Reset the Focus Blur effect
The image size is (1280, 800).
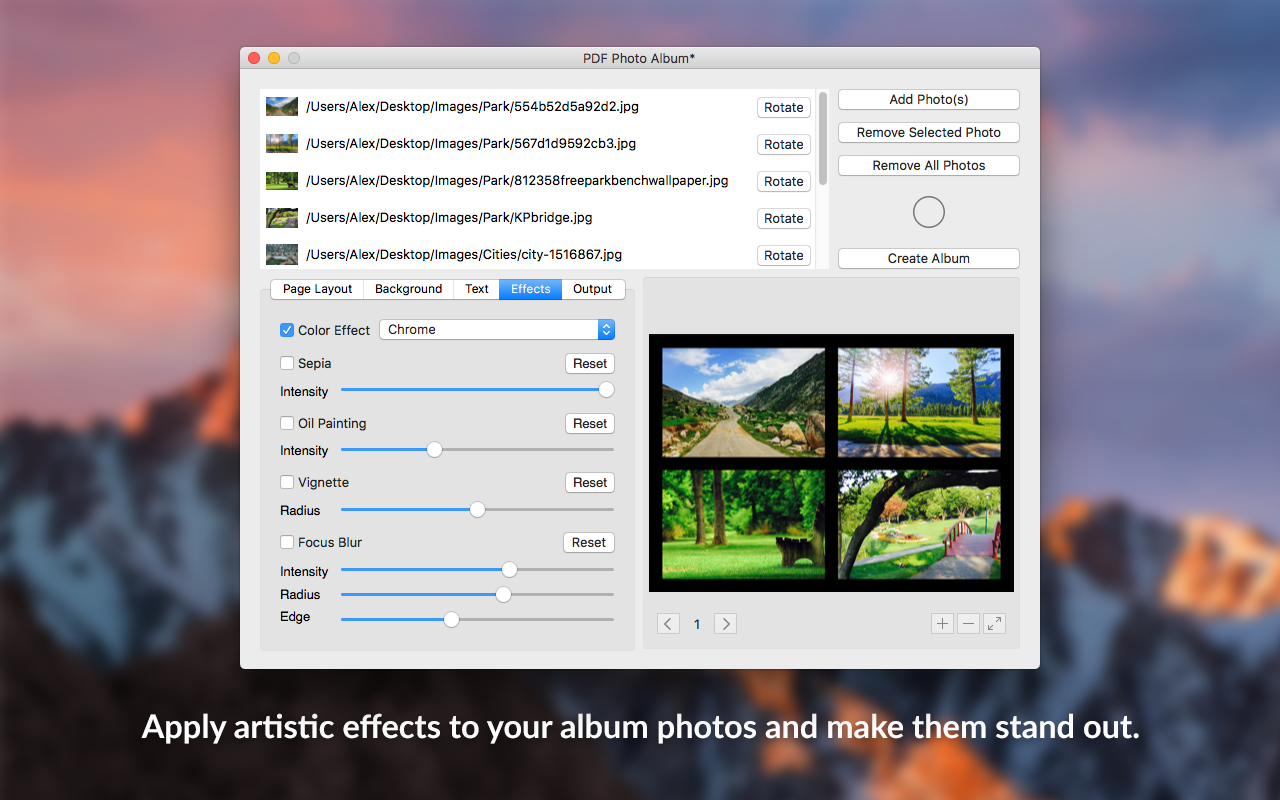pyautogui.click(x=589, y=542)
